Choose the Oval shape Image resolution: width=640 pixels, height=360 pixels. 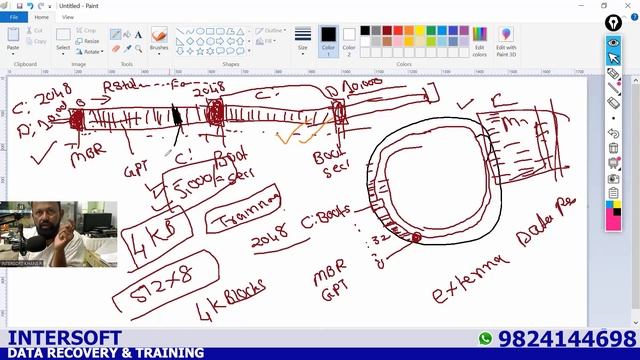(x=200, y=31)
